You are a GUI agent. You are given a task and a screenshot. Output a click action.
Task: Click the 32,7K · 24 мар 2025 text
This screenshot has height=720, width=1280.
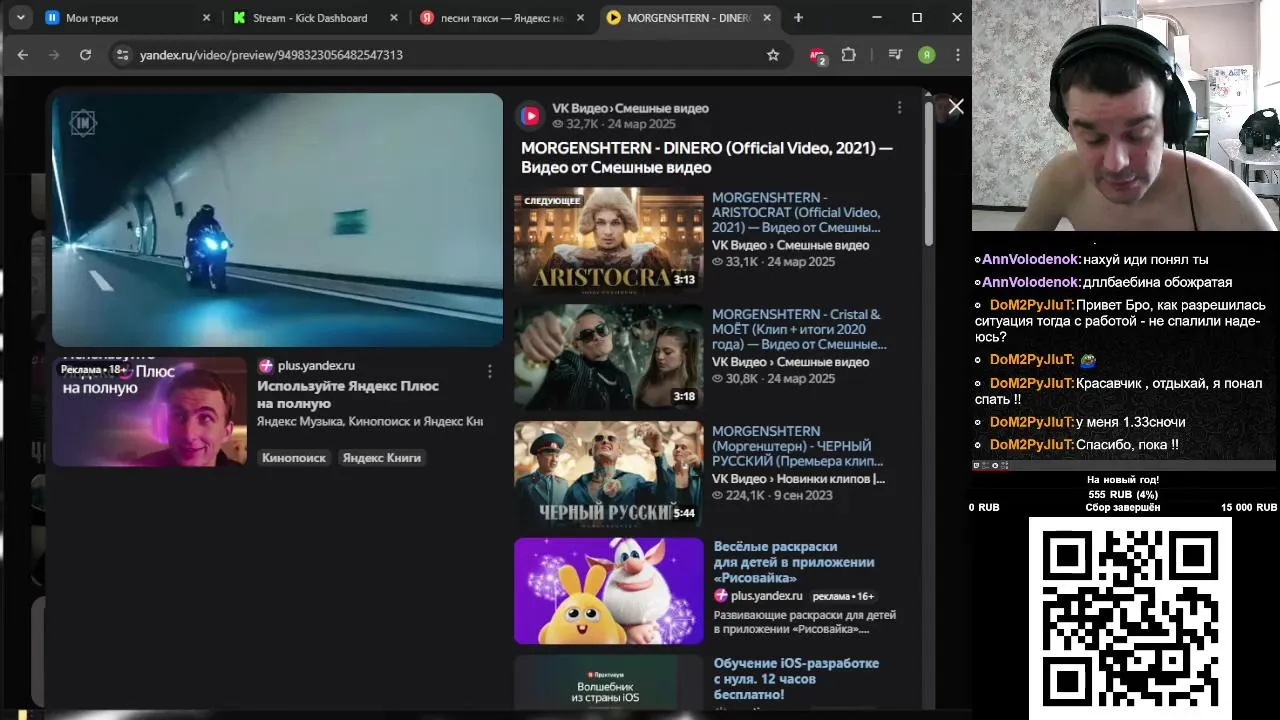[614, 125]
